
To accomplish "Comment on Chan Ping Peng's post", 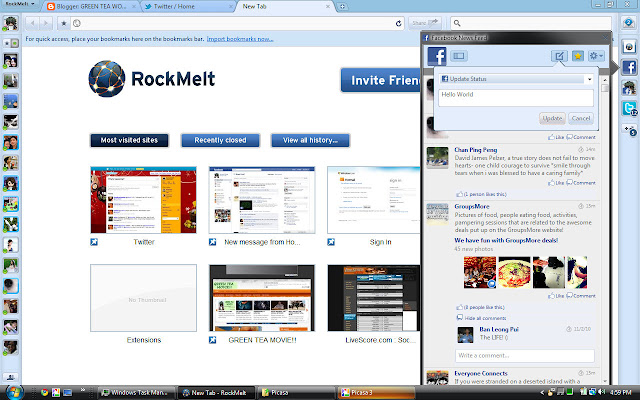I will (581, 183).
